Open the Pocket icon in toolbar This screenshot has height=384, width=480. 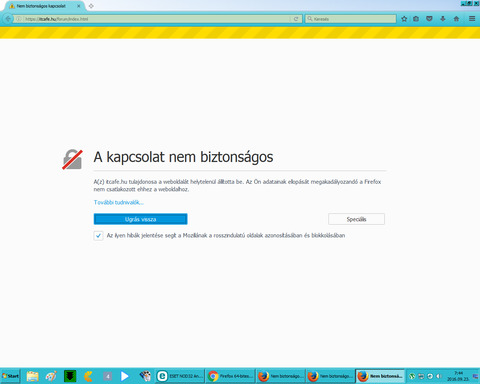pyautogui.click(x=429, y=19)
